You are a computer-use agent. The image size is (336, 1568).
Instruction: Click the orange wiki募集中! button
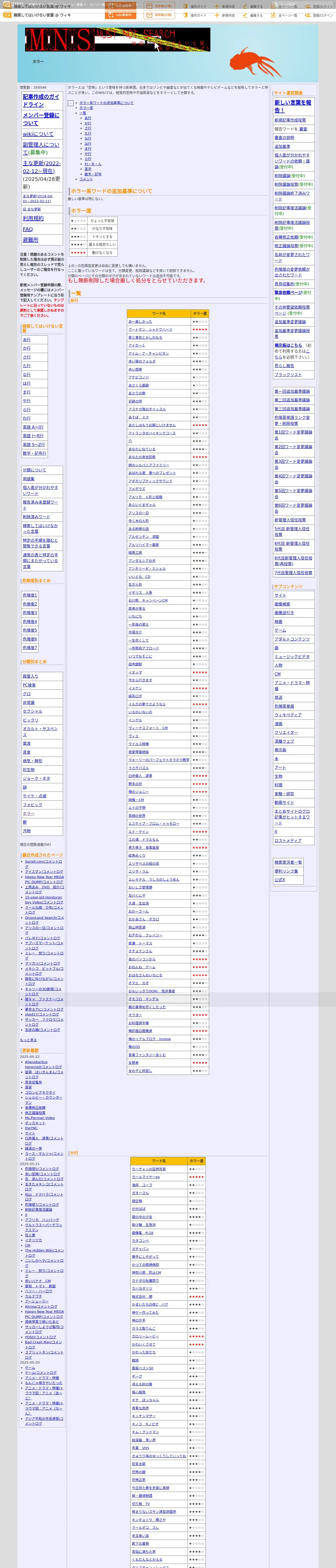pos(120,15)
